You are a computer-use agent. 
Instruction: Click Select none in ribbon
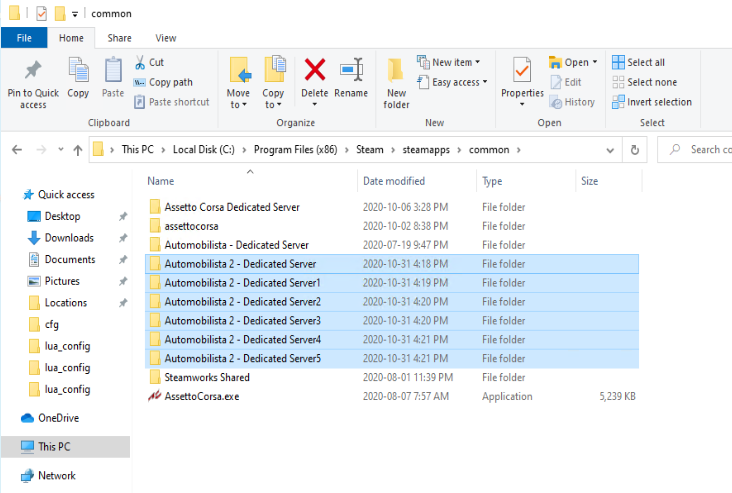(x=644, y=82)
